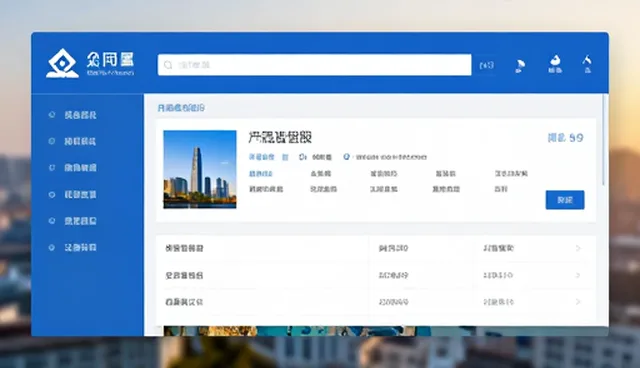Click the right-column value in the second list row
The width and height of the screenshot is (640, 368).
click(x=498, y=275)
